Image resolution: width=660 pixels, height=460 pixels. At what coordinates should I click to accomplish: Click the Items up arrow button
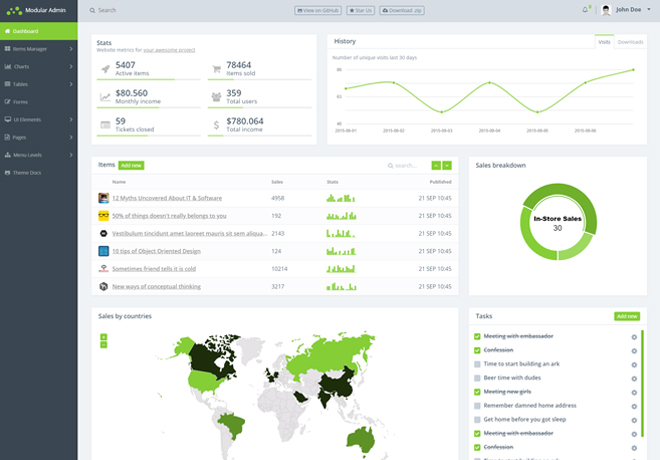436,165
